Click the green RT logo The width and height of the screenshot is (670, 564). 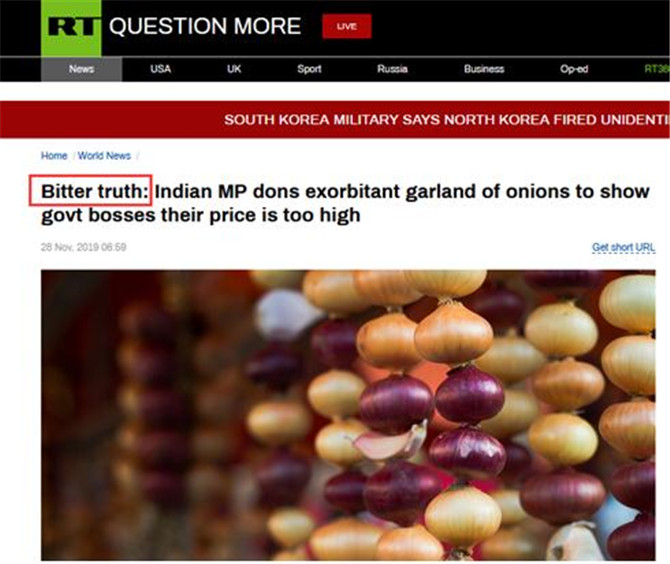71,28
